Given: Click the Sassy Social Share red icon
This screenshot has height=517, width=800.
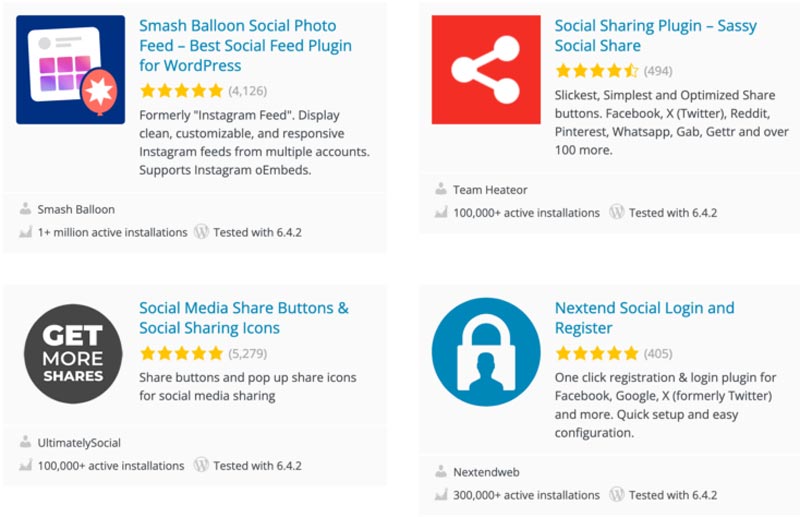Looking at the screenshot, I should click(x=485, y=69).
